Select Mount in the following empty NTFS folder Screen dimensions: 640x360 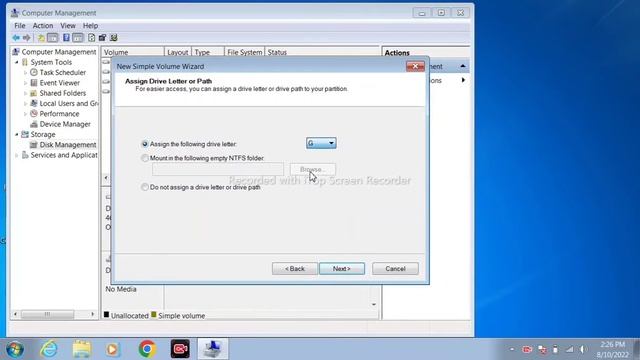click(x=145, y=158)
